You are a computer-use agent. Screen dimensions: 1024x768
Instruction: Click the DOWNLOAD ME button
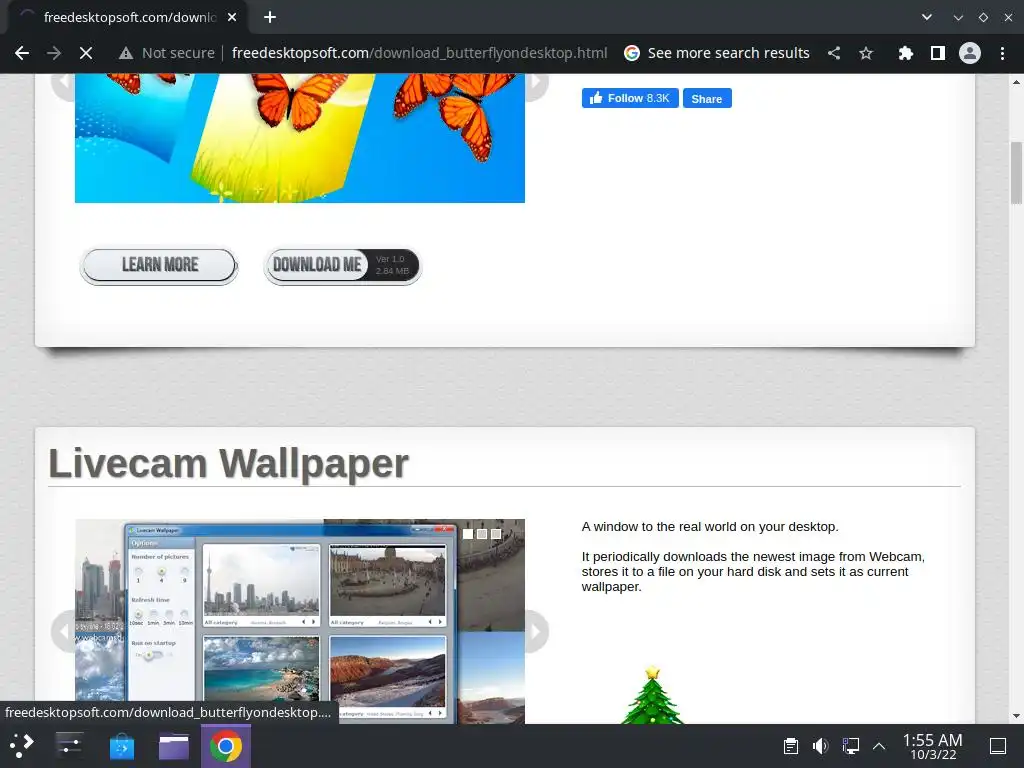(x=342, y=265)
